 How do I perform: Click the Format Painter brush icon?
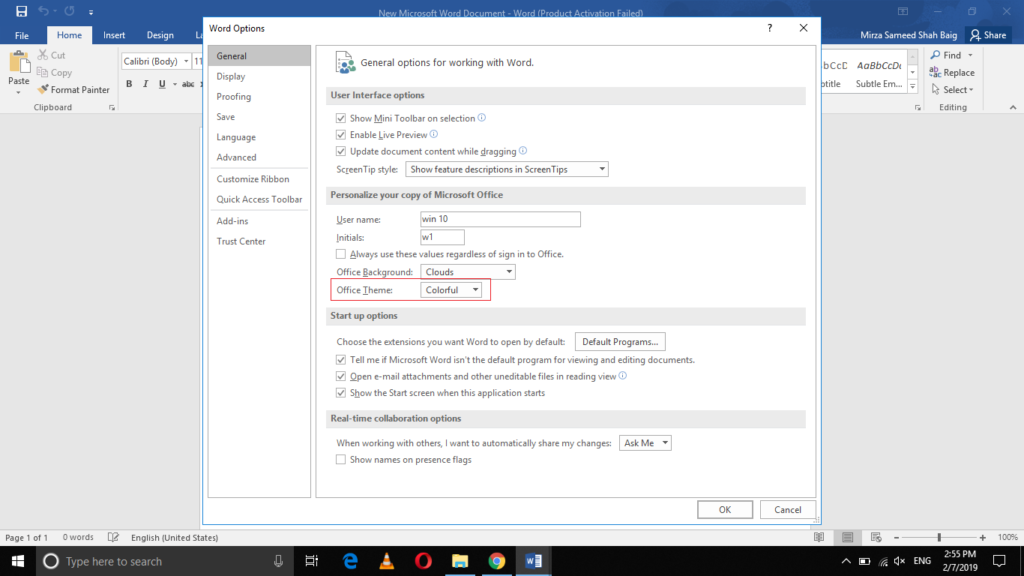point(43,89)
